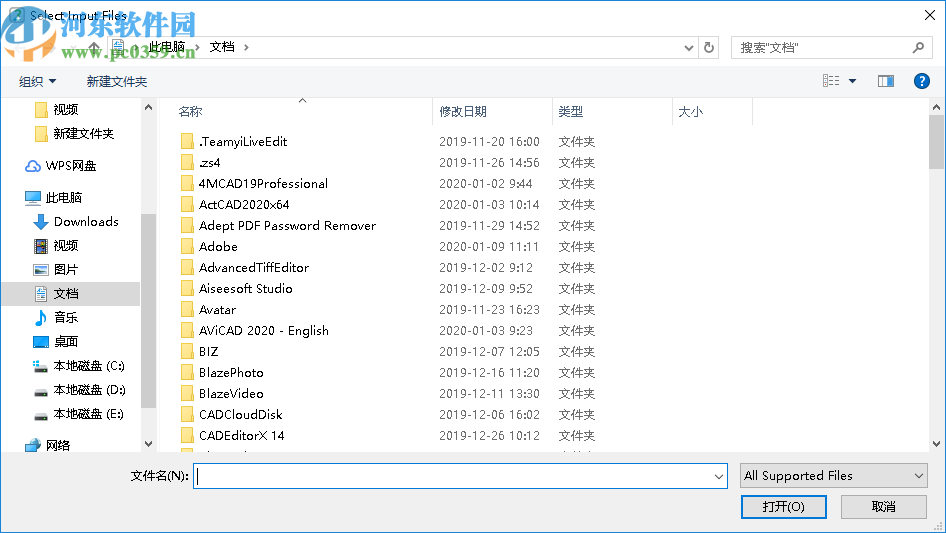Open the help question mark icon
Viewport: 946px width, 533px height.
(921, 81)
